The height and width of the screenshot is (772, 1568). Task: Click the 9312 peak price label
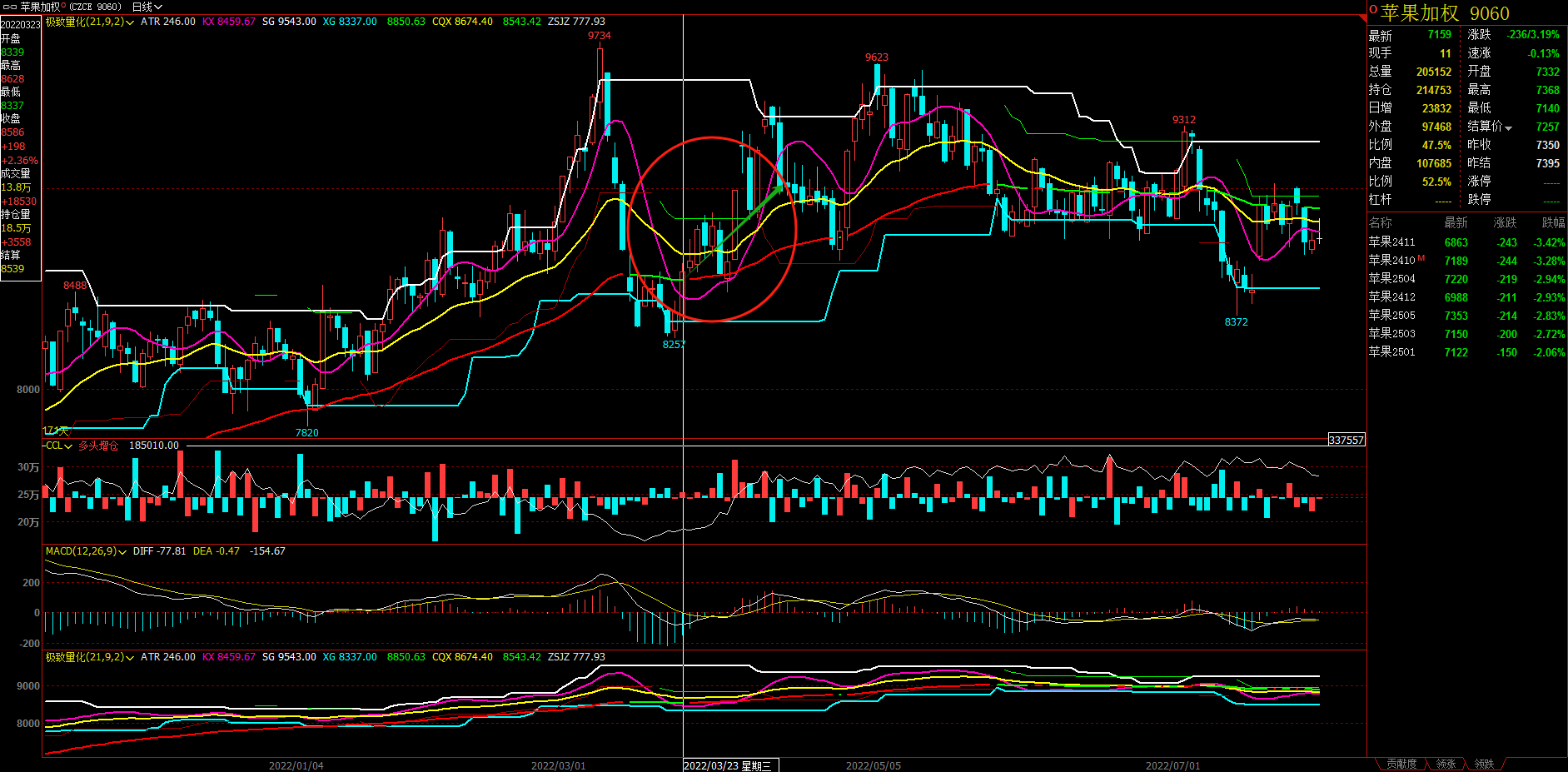pyautogui.click(x=1183, y=120)
